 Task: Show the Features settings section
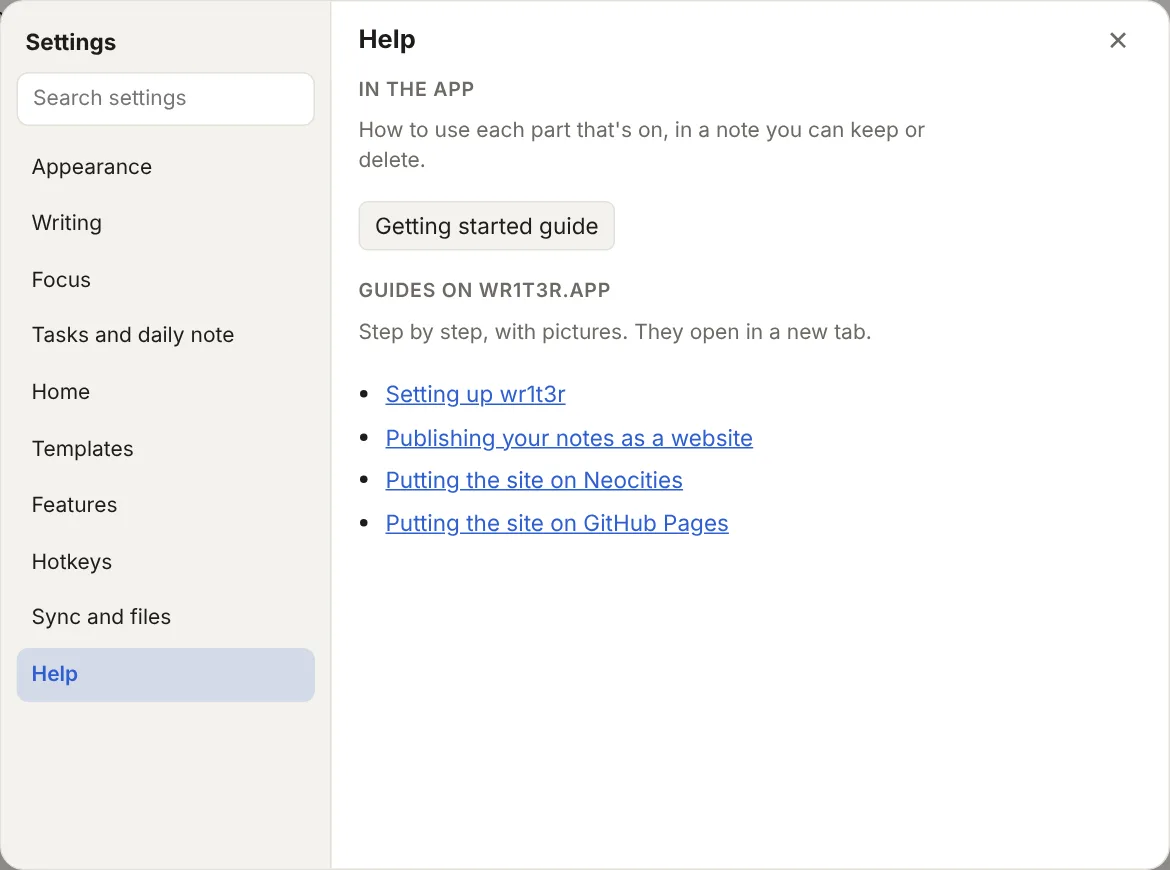point(166,505)
